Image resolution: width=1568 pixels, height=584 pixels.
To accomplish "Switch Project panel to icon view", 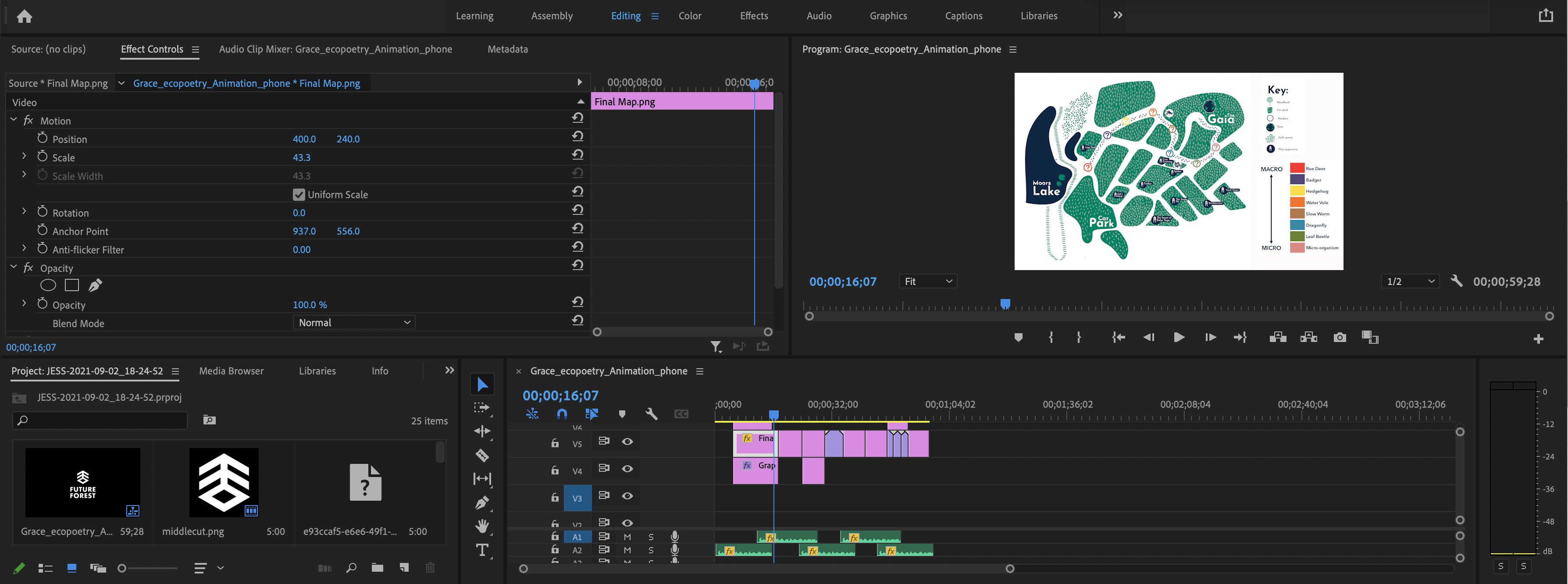I will point(71,568).
